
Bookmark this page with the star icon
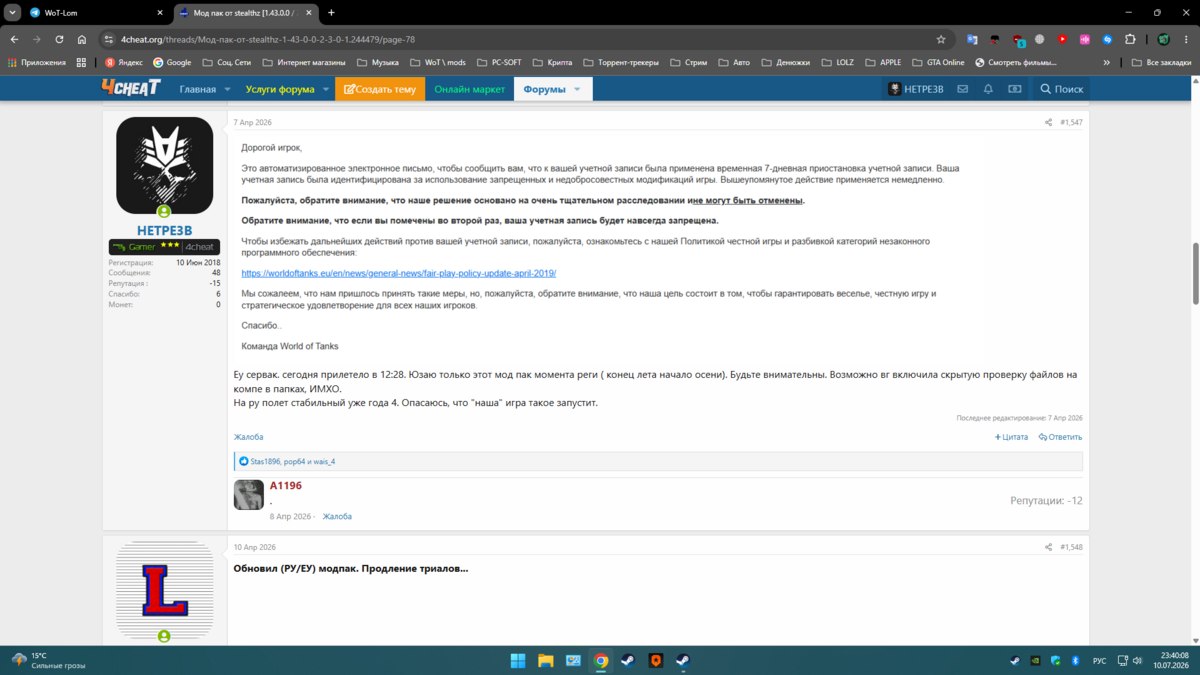pos(941,39)
